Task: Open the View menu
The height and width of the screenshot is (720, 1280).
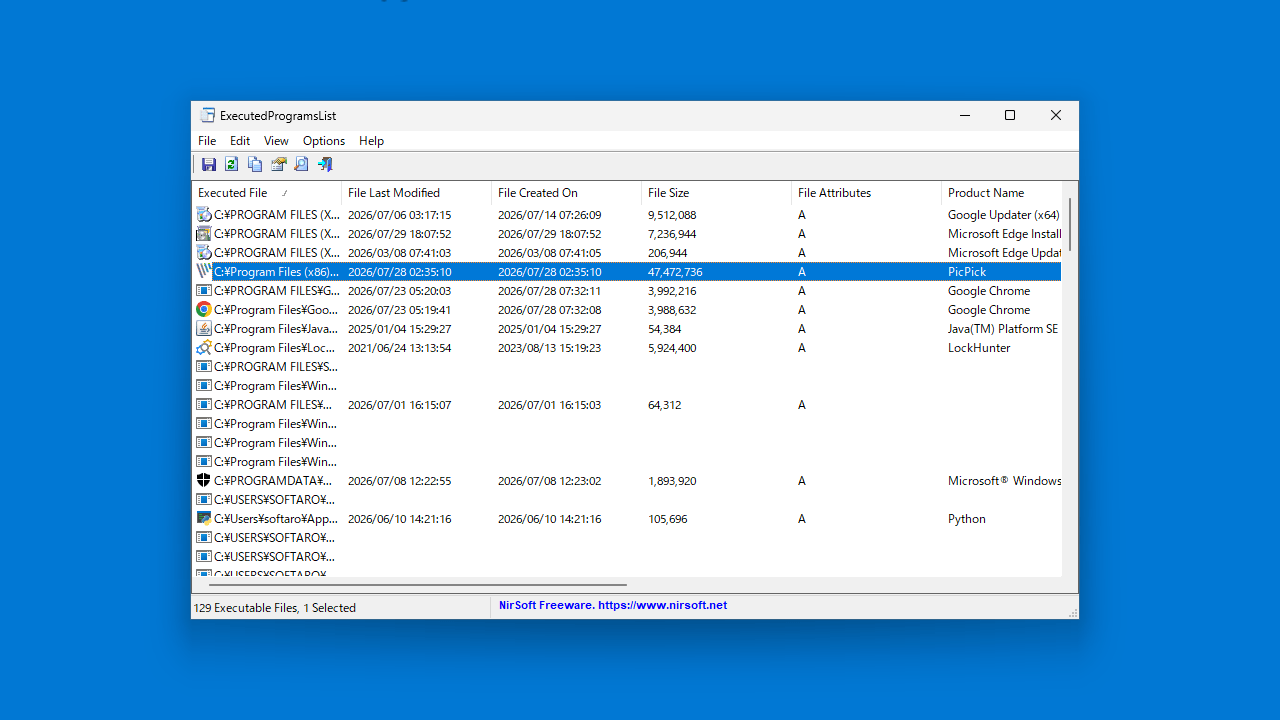Action: click(x=276, y=141)
